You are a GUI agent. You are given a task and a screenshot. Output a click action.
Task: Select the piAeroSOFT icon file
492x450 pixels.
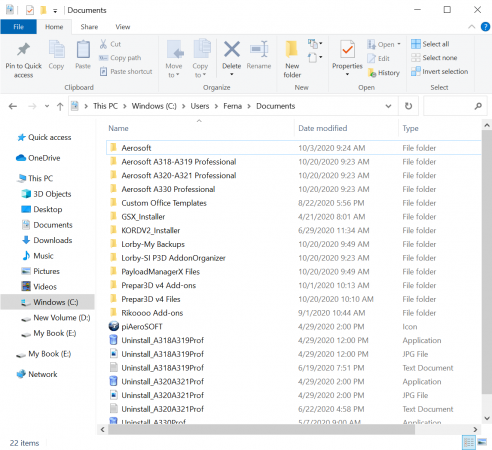pos(294,327)
